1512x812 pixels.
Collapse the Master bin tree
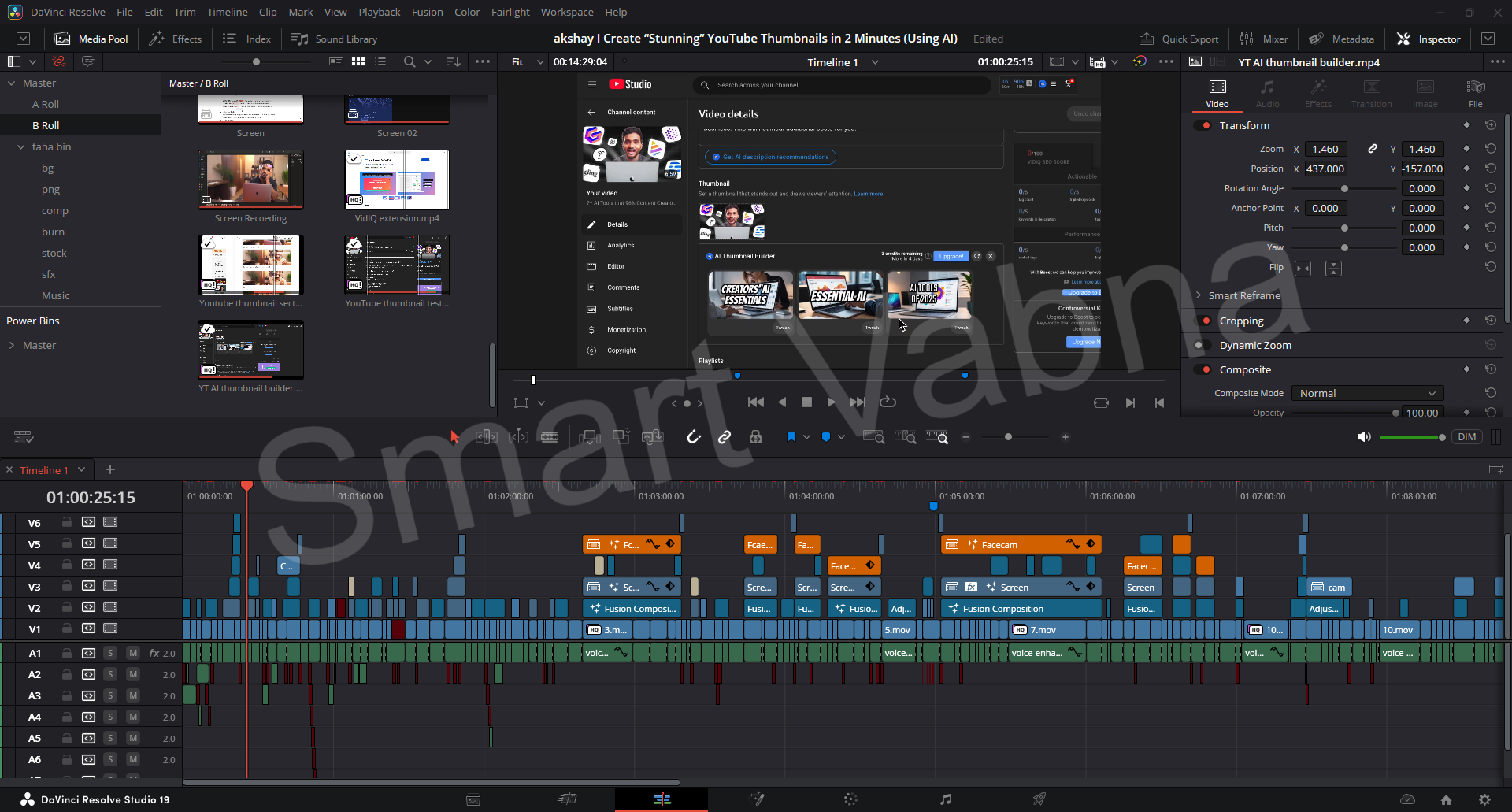(x=12, y=83)
